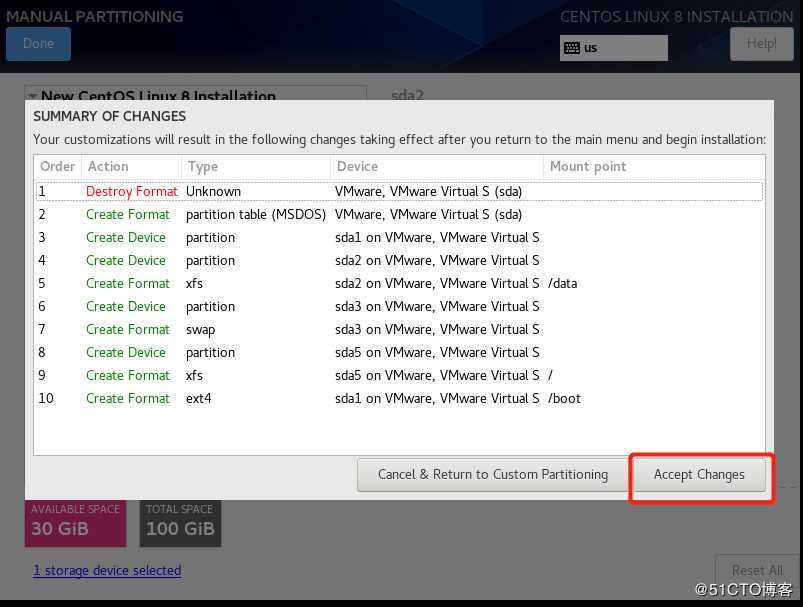Sort by the Order column header
803x607 pixels.
click(57, 166)
